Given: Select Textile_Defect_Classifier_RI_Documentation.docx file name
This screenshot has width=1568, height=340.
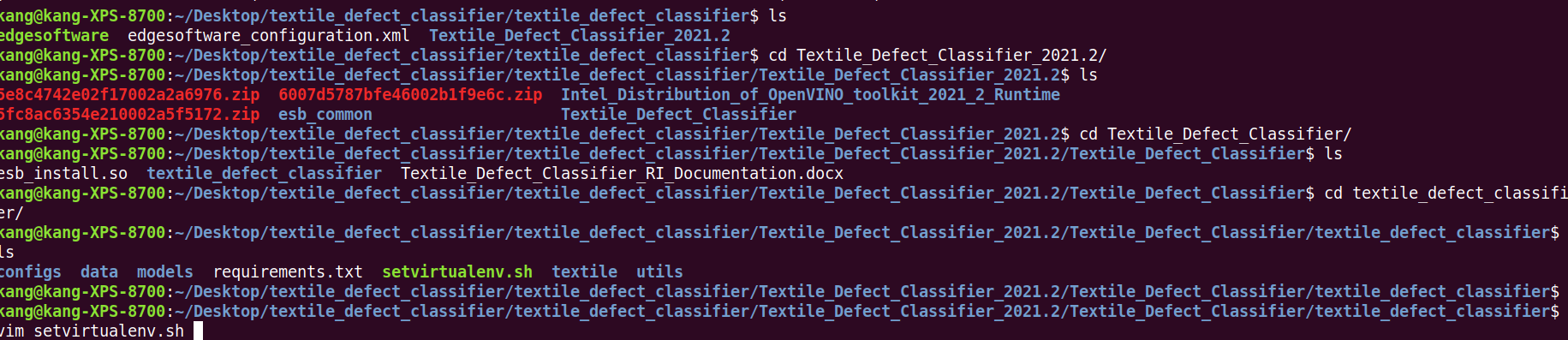Looking at the screenshot, I should pos(622,174).
